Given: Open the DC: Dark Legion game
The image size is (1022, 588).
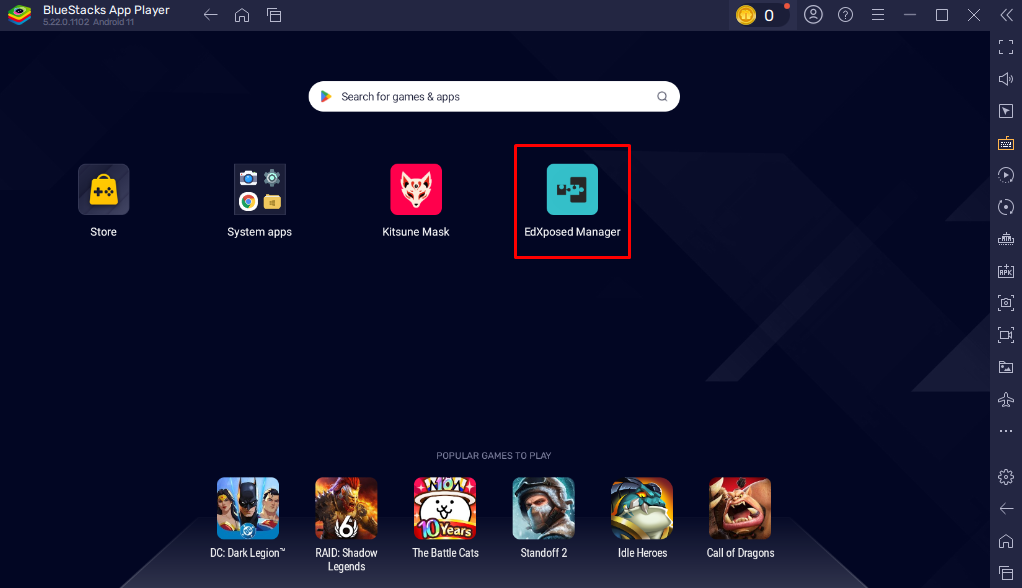Looking at the screenshot, I should pos(248,508).
